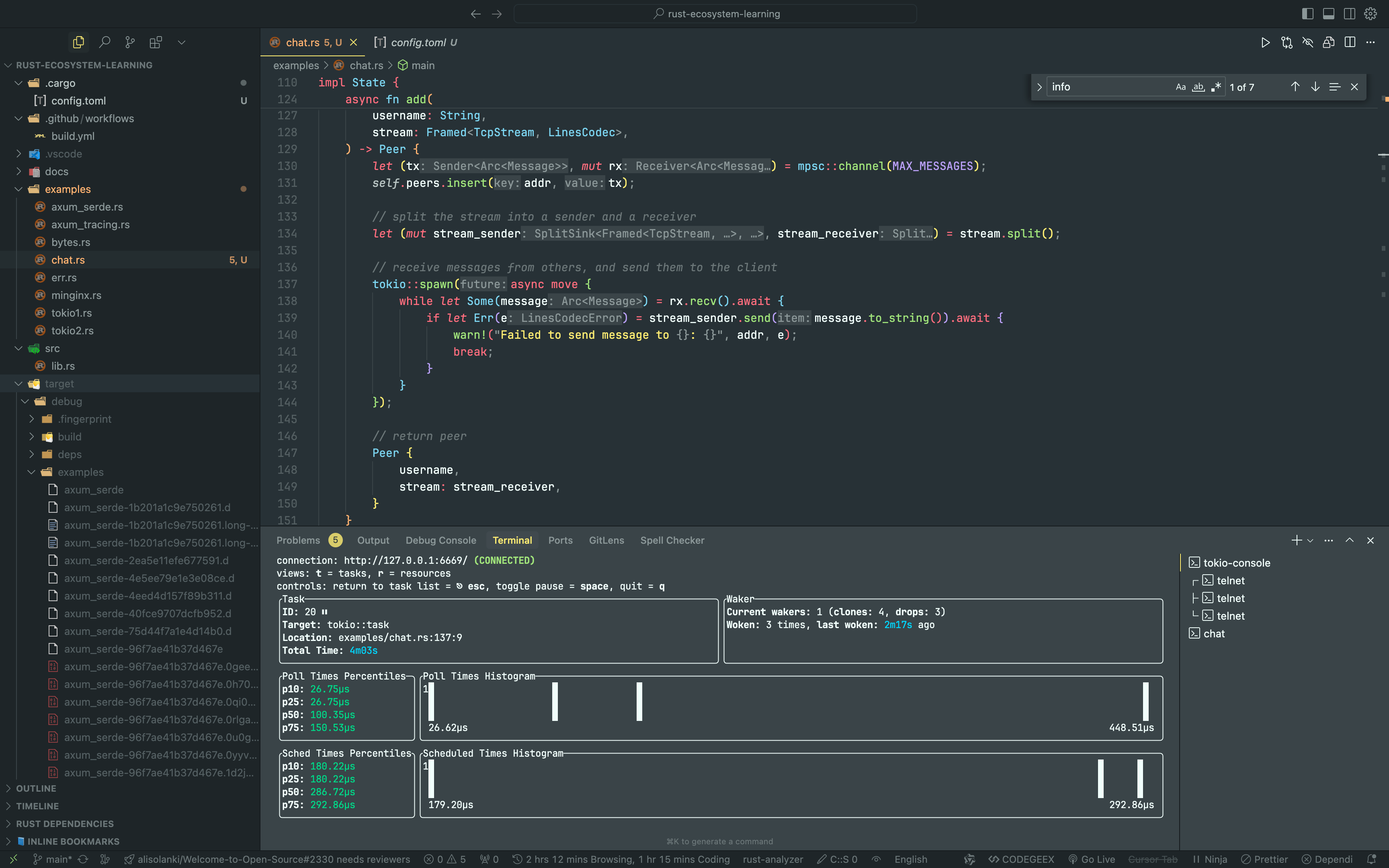
Task: Open the Search view icon
Action: [x=104, y=42]
